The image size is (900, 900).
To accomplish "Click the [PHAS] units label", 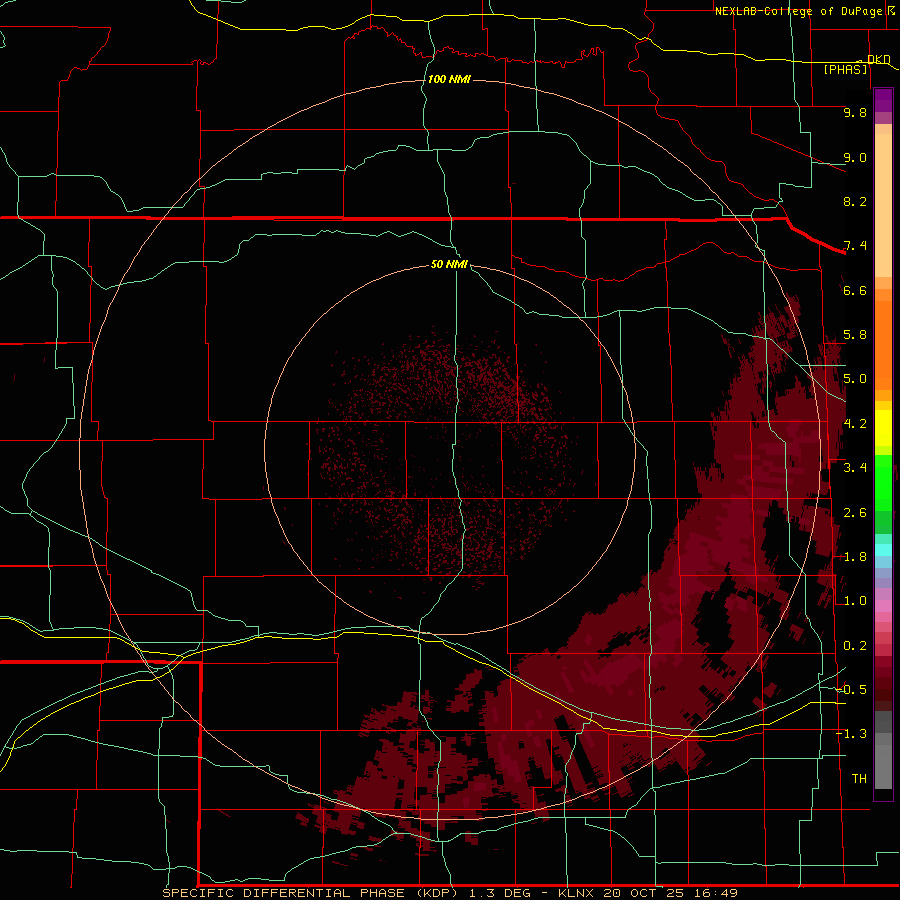I will 845,69.
